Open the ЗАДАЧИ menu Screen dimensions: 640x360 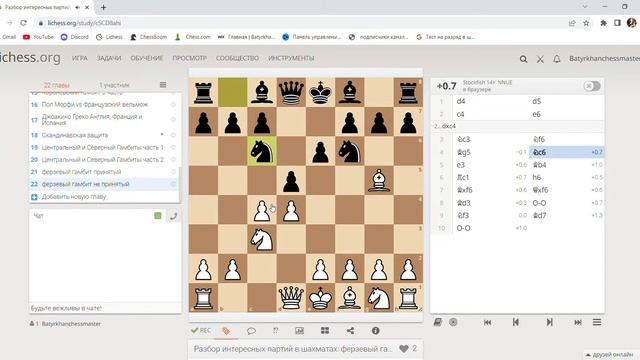[x=109, y=58]
